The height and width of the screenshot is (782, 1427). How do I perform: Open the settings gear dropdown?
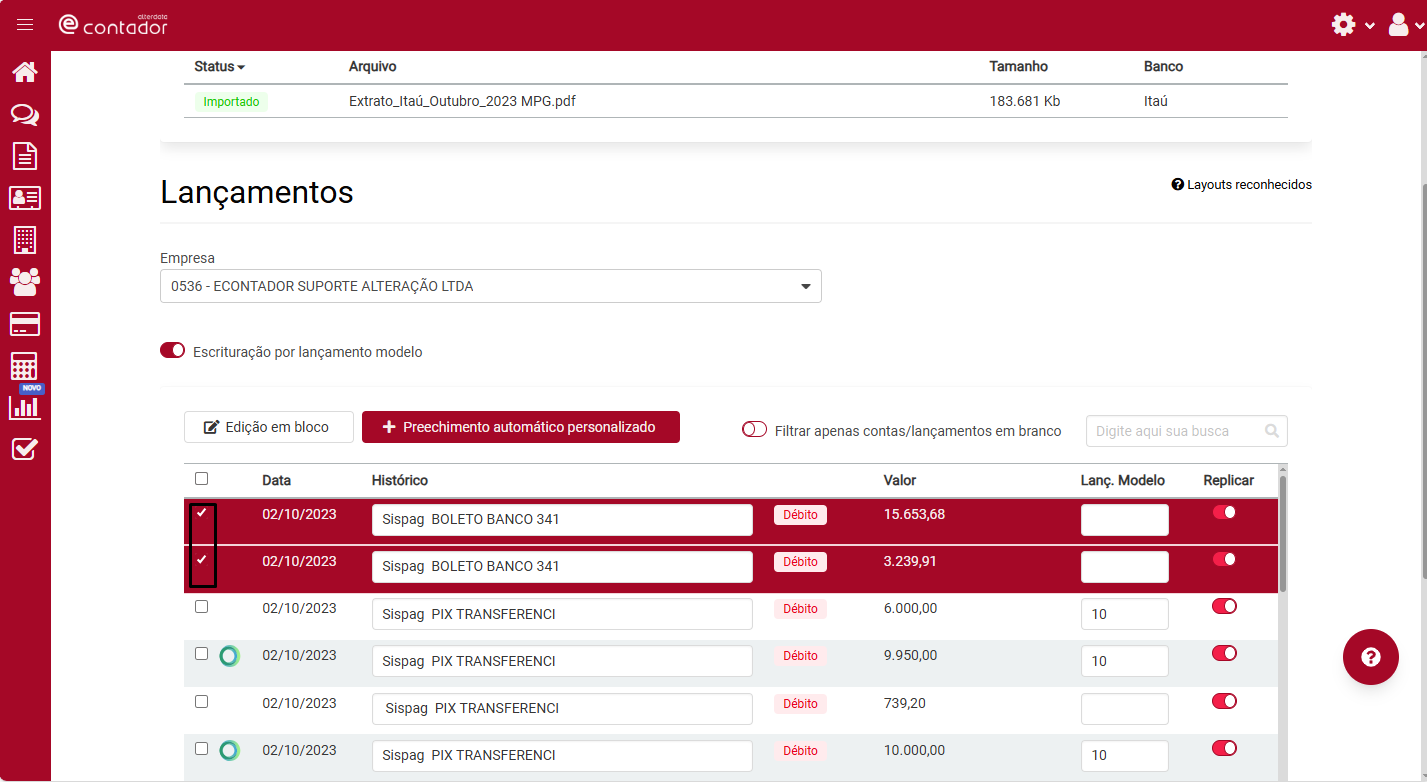click(1353, 25)
